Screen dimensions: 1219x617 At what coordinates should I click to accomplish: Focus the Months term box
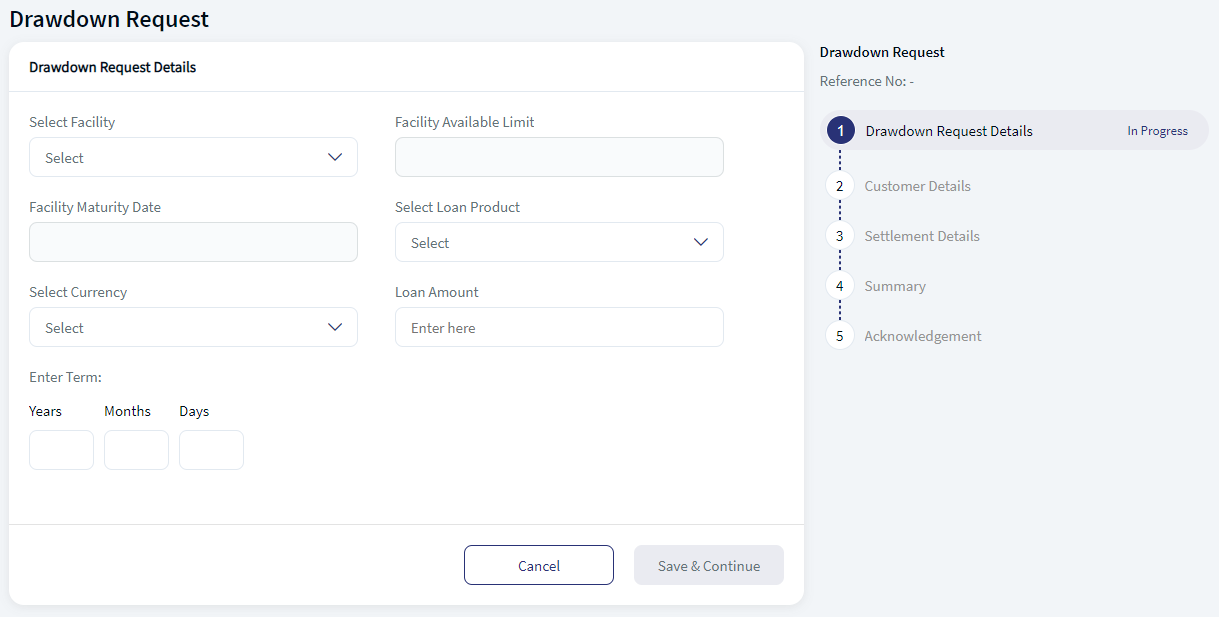pyautogui.click(x=136, y=450)
